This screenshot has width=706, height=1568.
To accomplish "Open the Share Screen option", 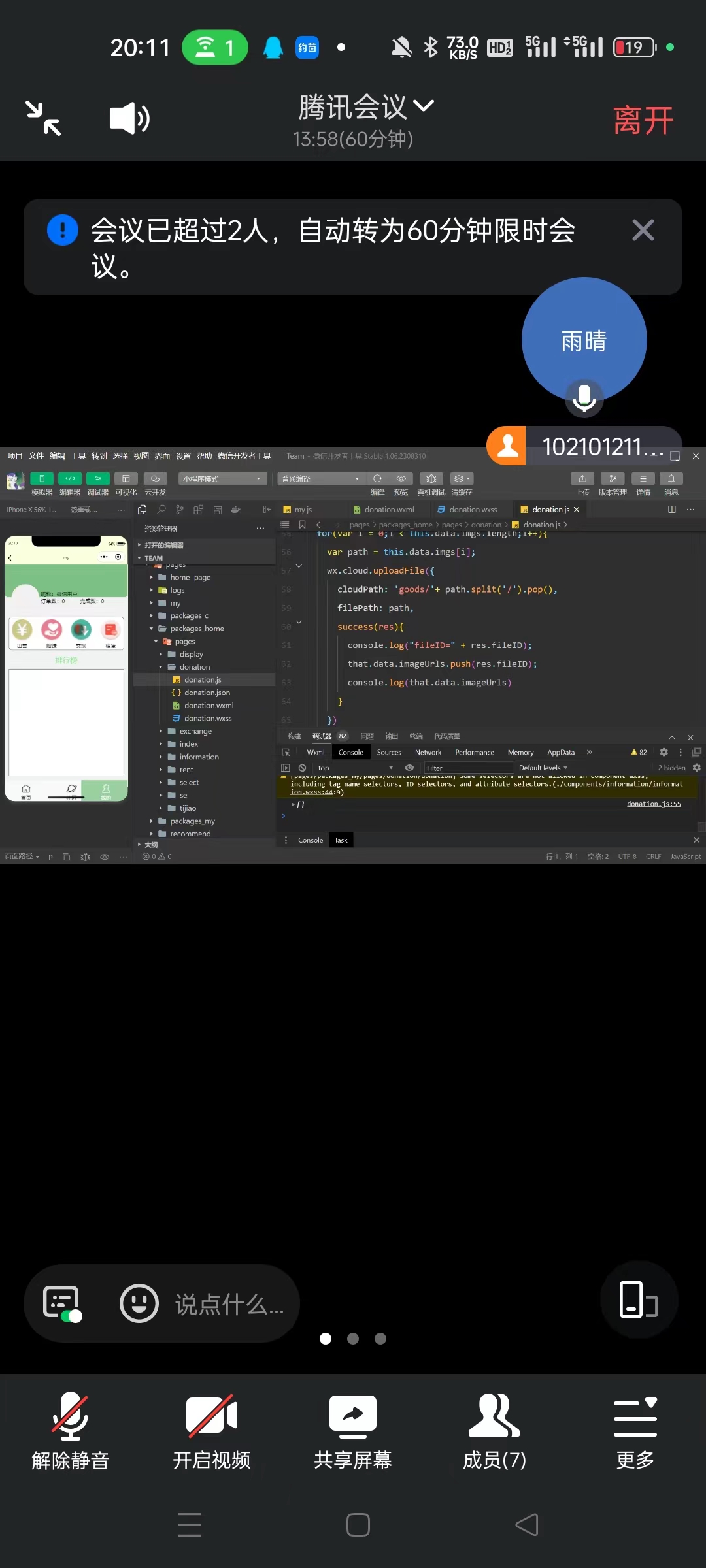I will pos(353,1432).
